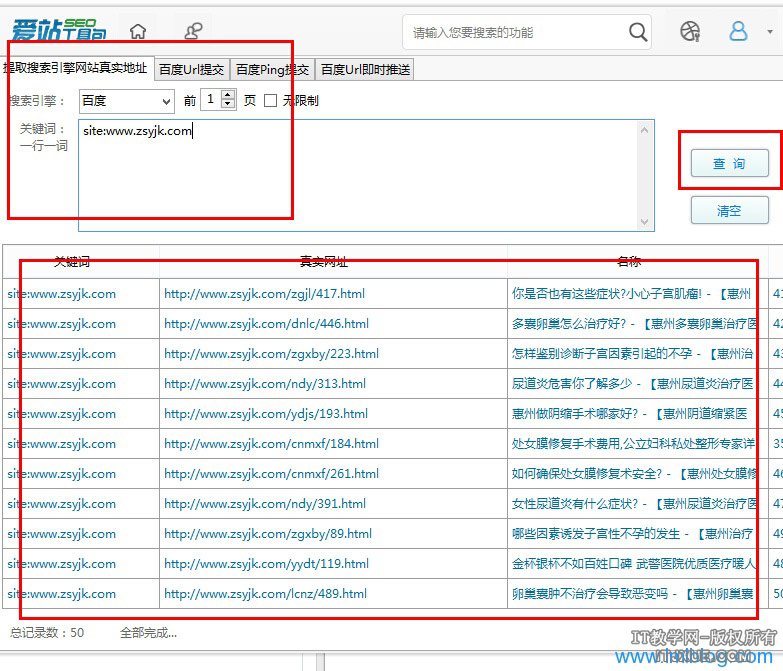Increase page count with stepper up arrow

[x=228, y=96]
